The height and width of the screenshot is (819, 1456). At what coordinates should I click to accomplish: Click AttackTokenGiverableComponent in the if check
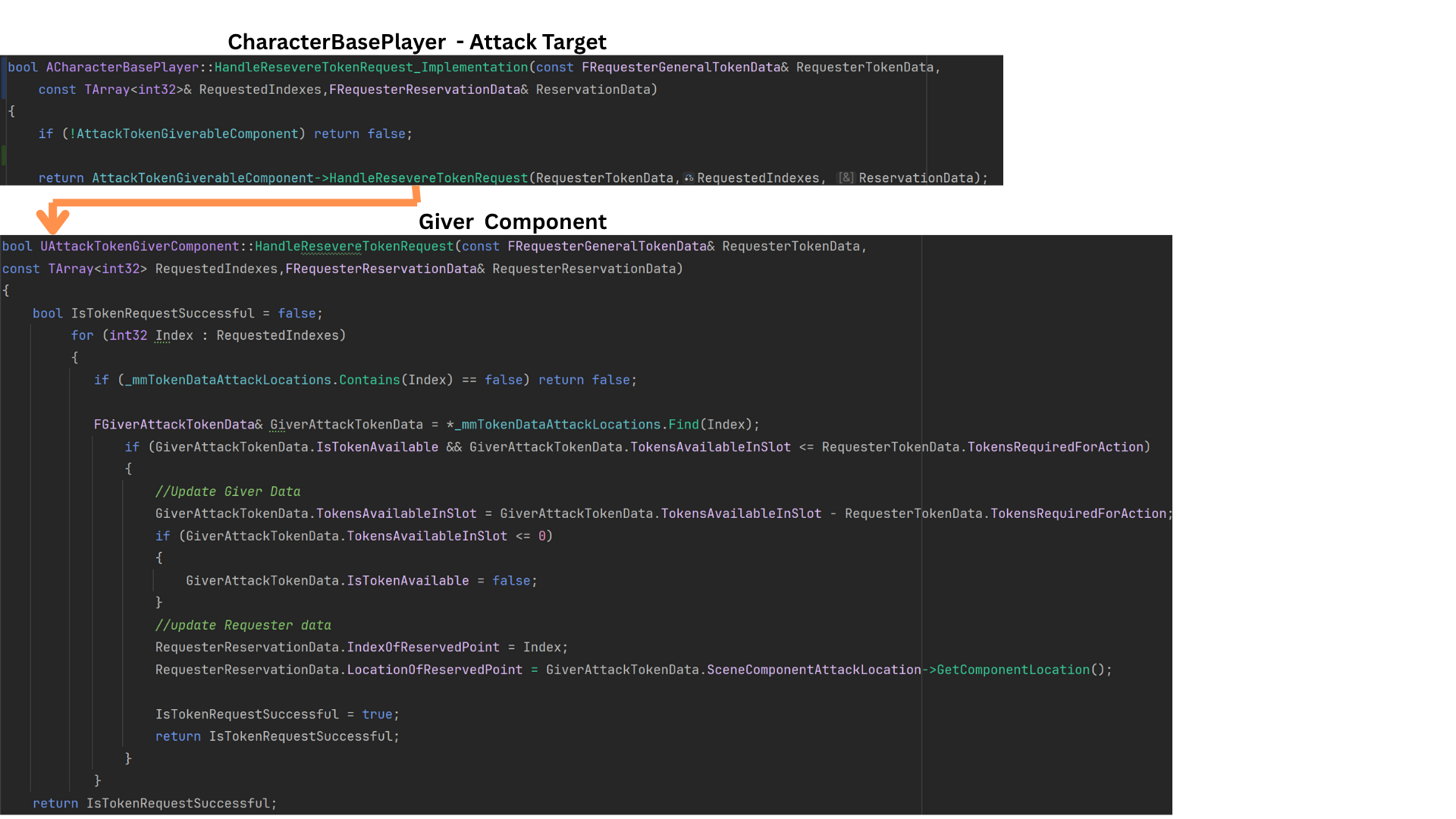point(187,134)
